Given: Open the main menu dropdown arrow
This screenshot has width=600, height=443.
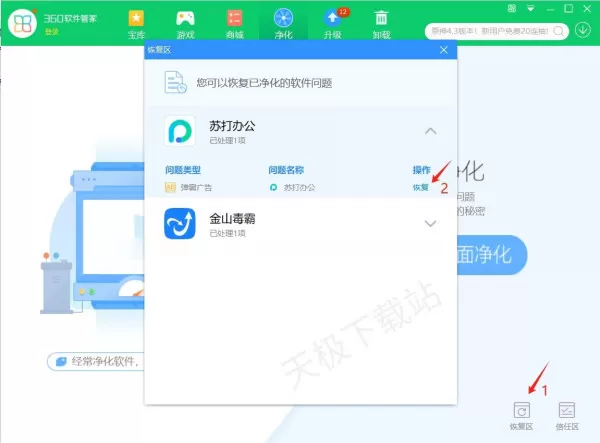Looking at the screenshot, I should (530, 8).
